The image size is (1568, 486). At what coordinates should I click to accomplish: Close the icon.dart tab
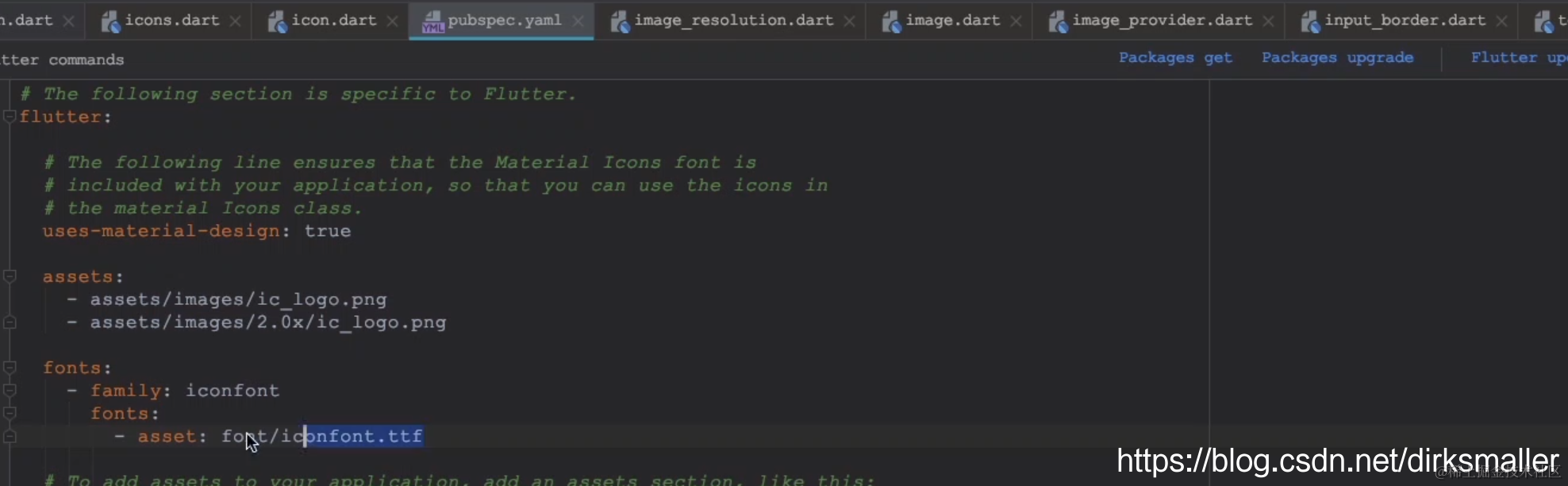pyautogui.click(x=392, y=21)
